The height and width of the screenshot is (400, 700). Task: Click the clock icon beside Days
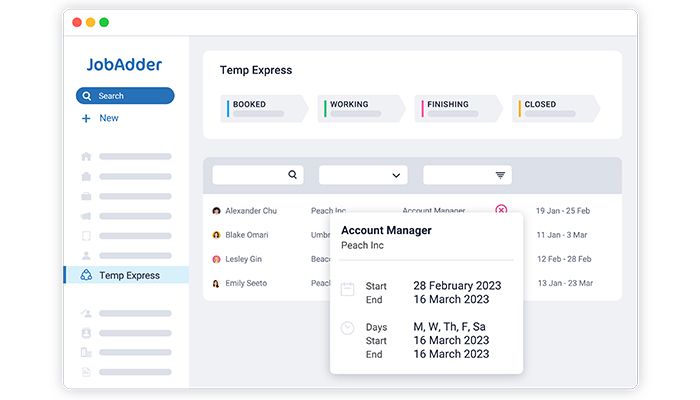(x=348, y=328)
